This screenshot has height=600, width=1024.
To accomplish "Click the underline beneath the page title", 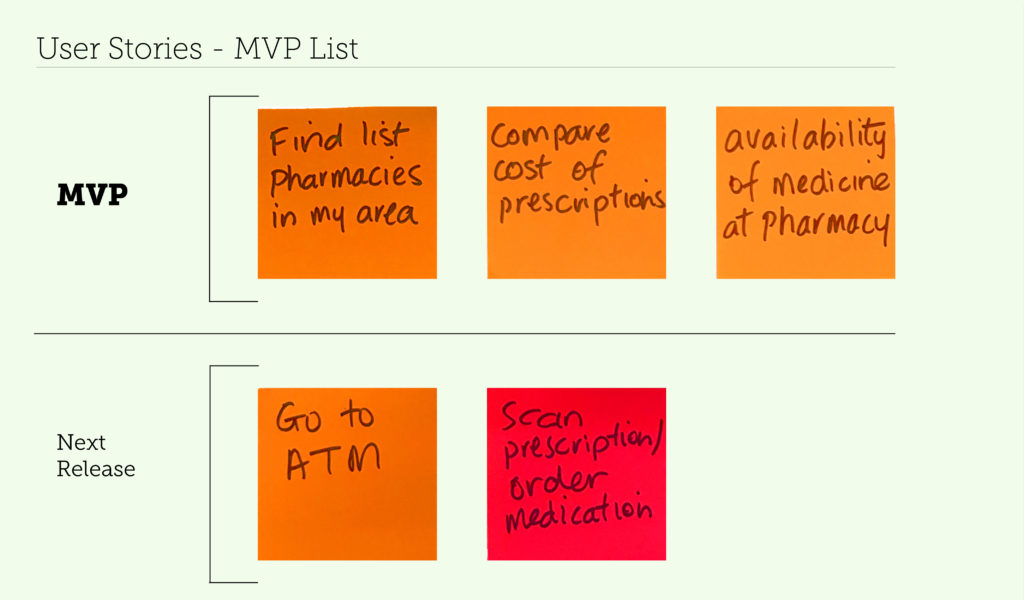I will pyautogui.click(x=464, y=67).
